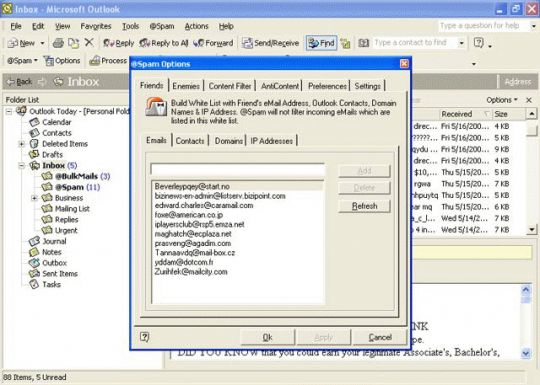The height and width of the screenshot is (385, 540).
Task: Click Ok in @Spam Options dialog
Action: point(268,337)
